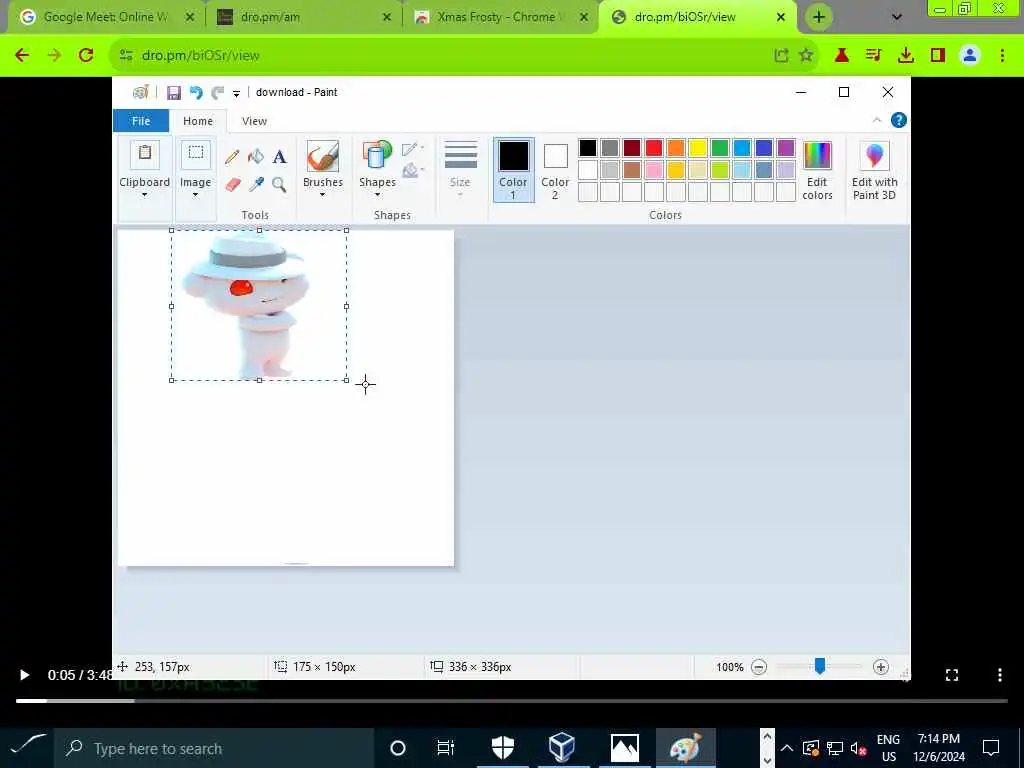Open Customize Quick Access Toolbar dropdown
The width and height of the screenshot is (1024, 768).
coord(236,93)
